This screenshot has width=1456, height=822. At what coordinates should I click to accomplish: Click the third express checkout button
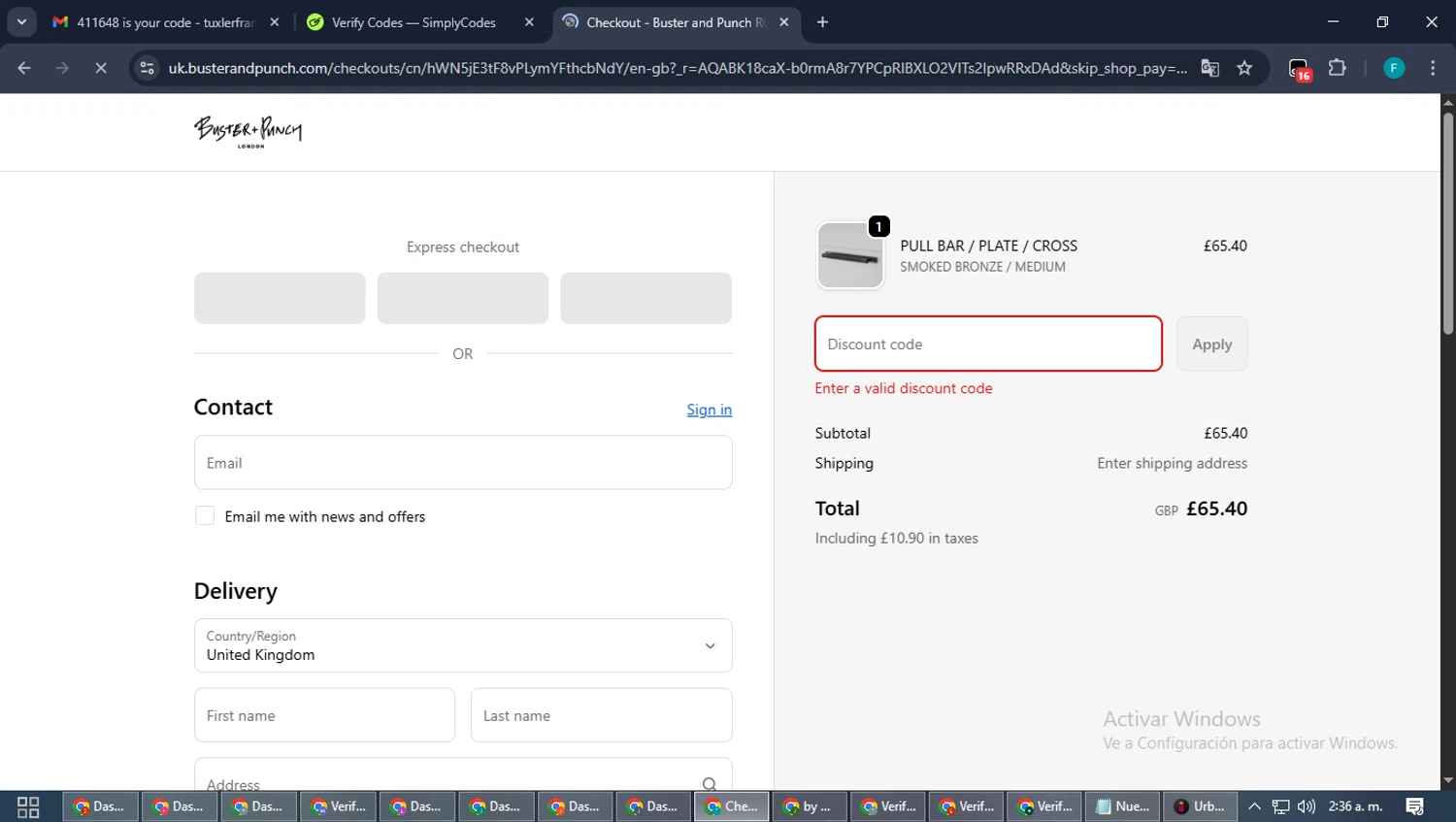tap(645, 298)
